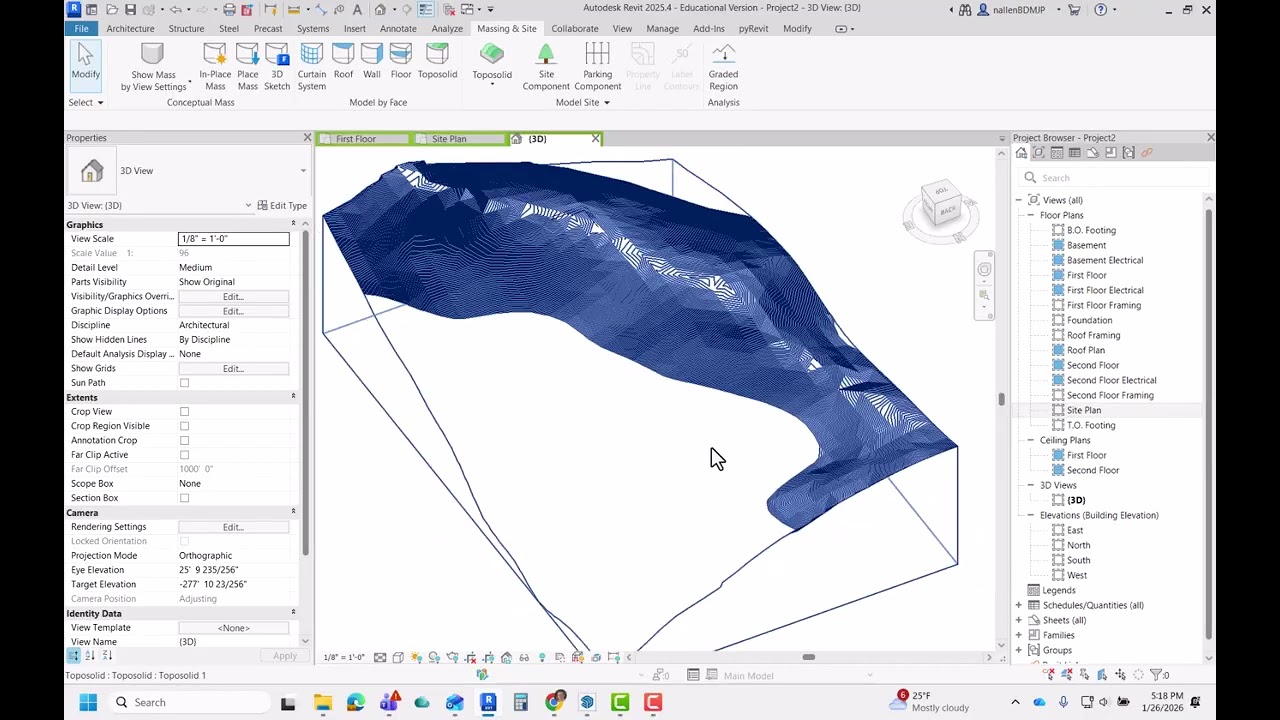The height and width of the screenshot is (720, 1280).
Task: Open the Annotate ribbon tab
Action: pyautogui.click(x=398, y=28)
